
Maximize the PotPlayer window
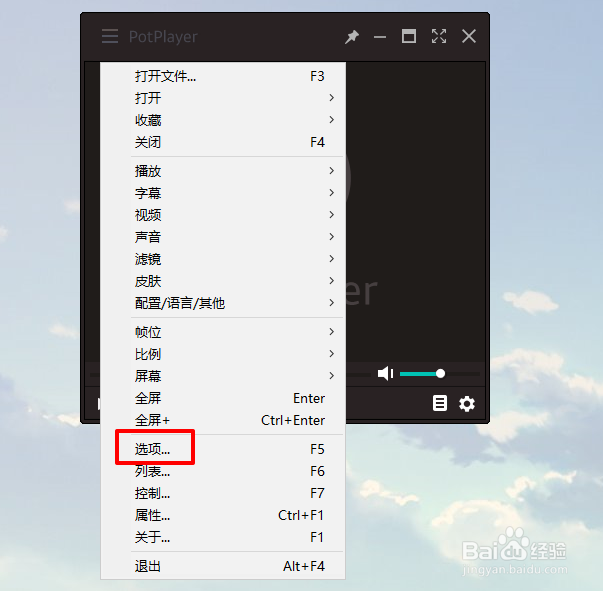pos(408,36)
